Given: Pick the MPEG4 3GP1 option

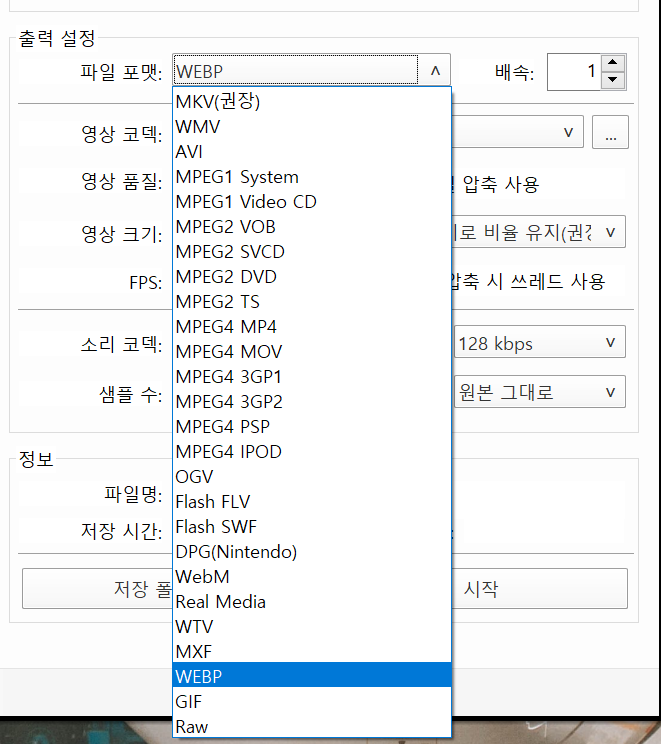Looking at the screenshot, I should click(312, 377).
